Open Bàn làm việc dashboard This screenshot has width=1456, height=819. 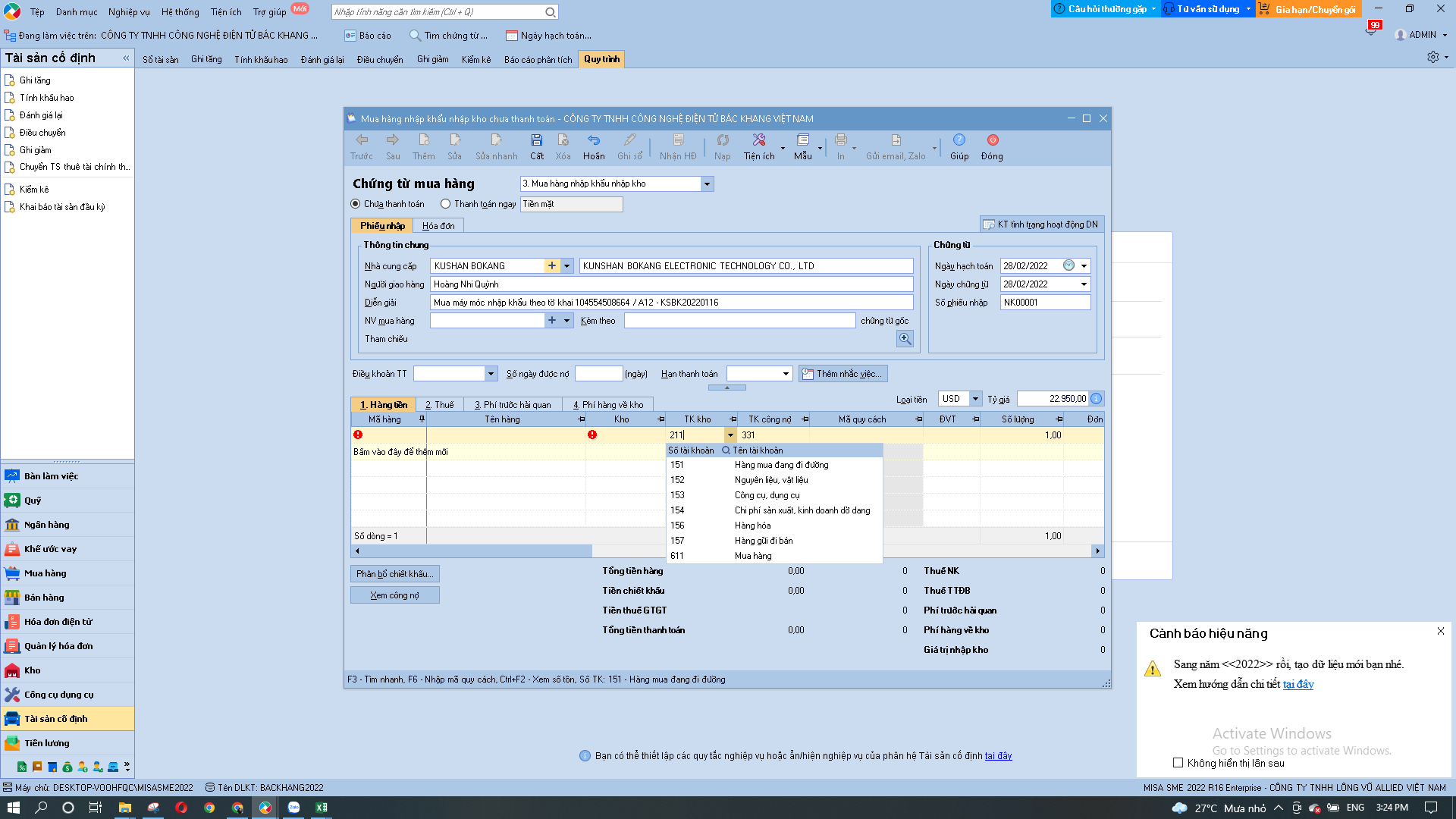67,476
